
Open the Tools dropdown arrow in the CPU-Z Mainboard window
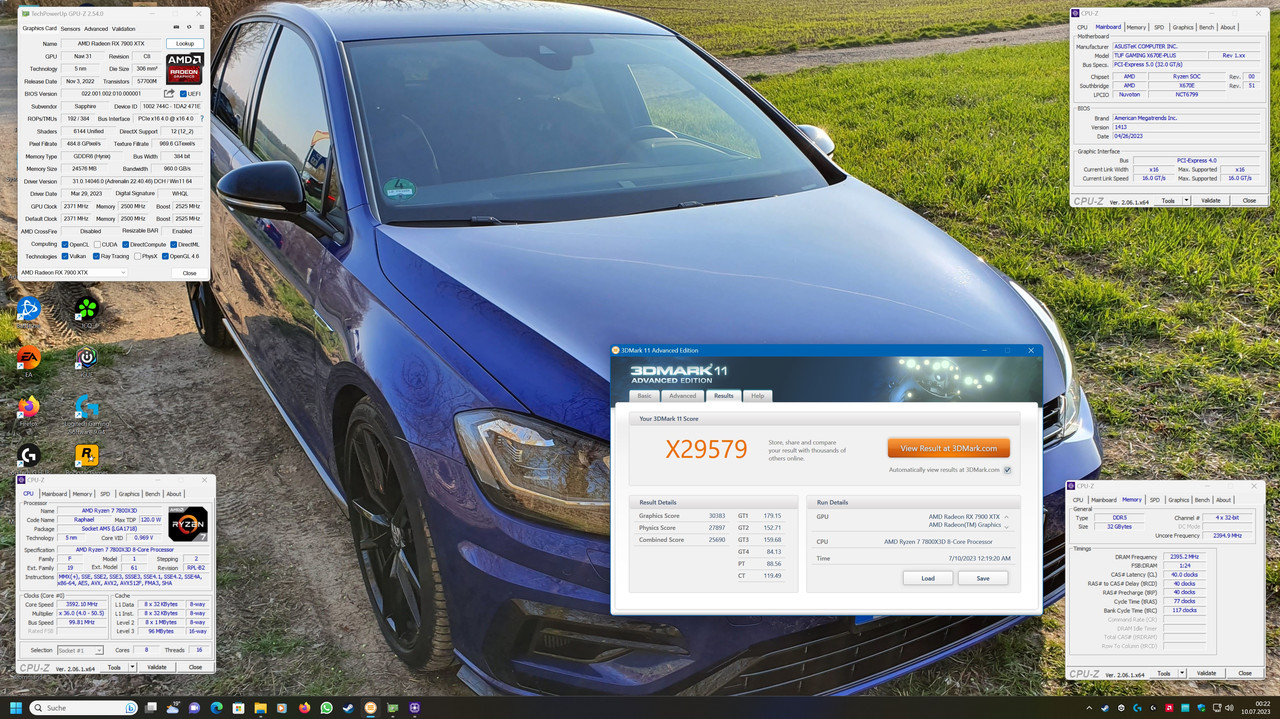coord(1186,200)
